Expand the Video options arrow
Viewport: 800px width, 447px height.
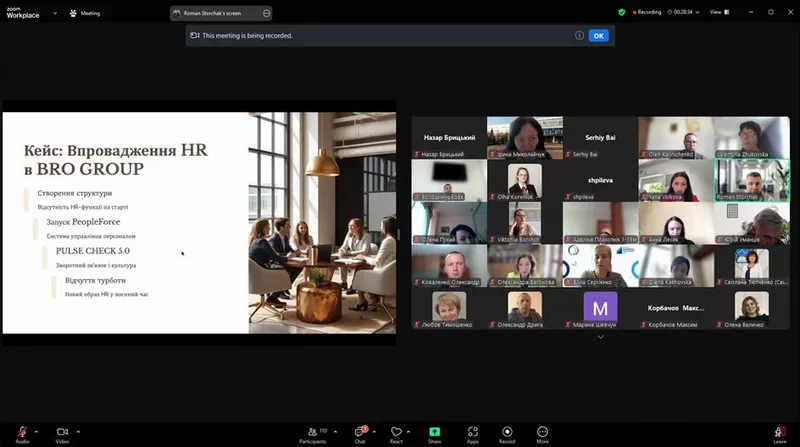(78, 432)
